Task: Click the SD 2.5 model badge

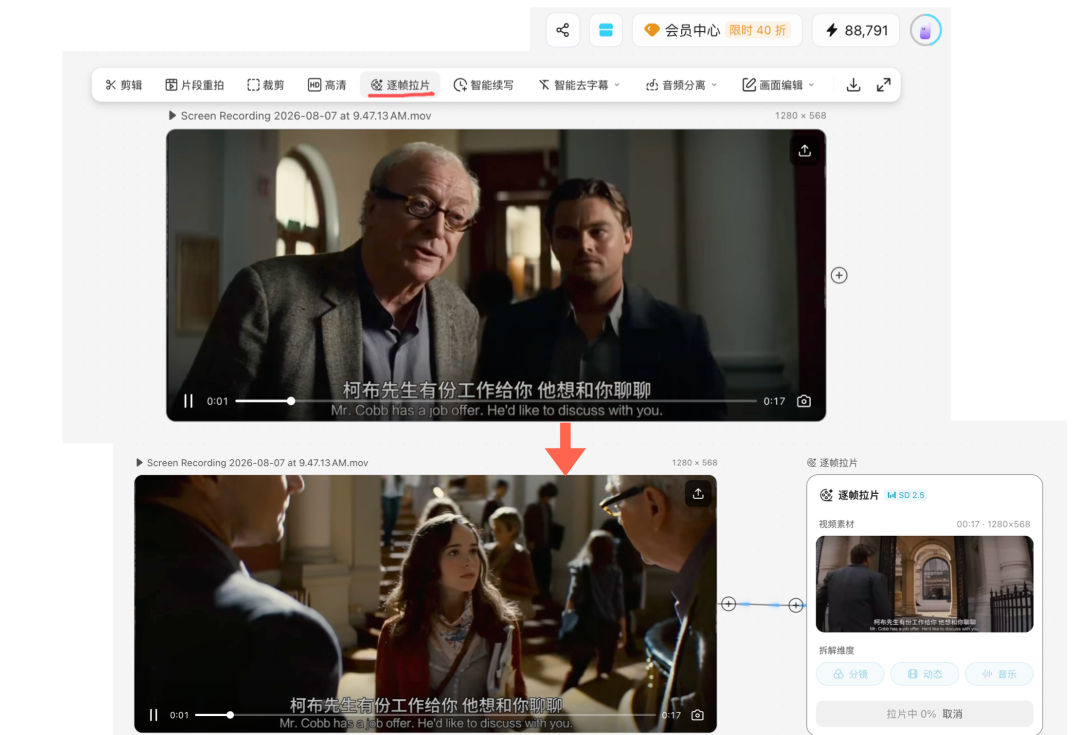Action: click(x=906, y=495)
